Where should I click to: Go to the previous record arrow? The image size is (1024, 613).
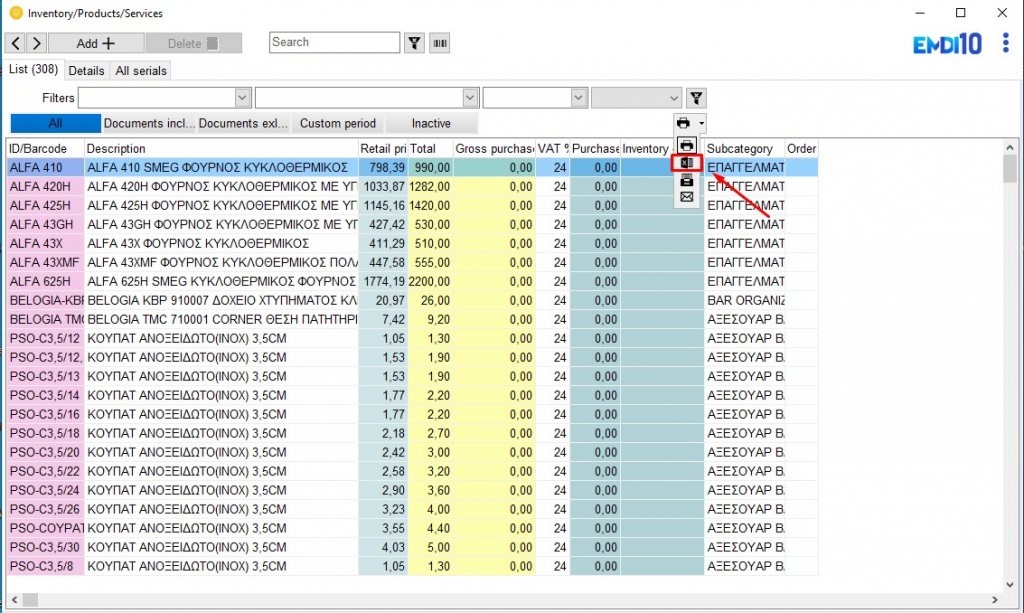coord(16,43)
